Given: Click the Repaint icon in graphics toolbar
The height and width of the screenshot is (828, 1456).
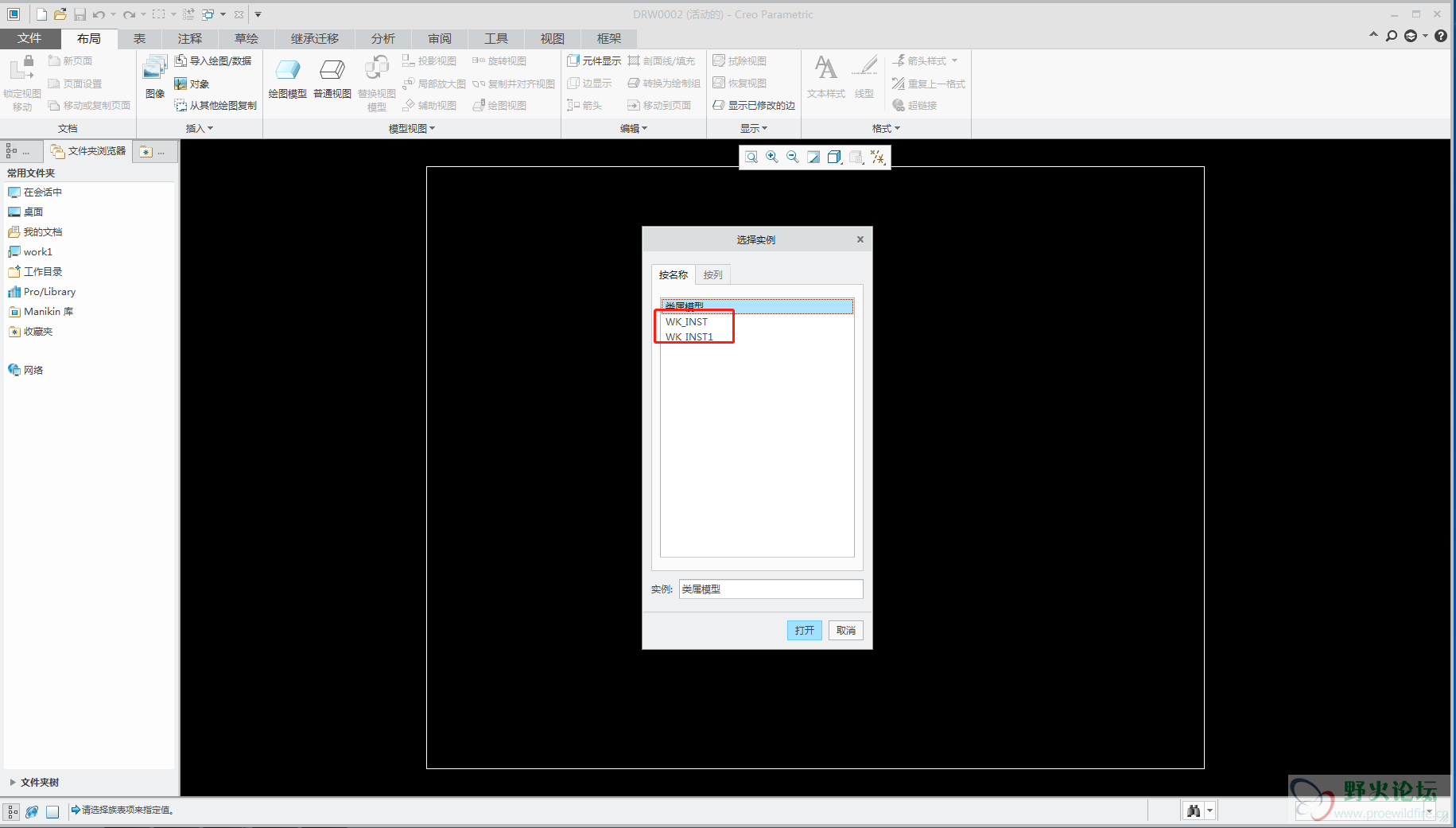Looking at the screenshot, I should (813, 157).
